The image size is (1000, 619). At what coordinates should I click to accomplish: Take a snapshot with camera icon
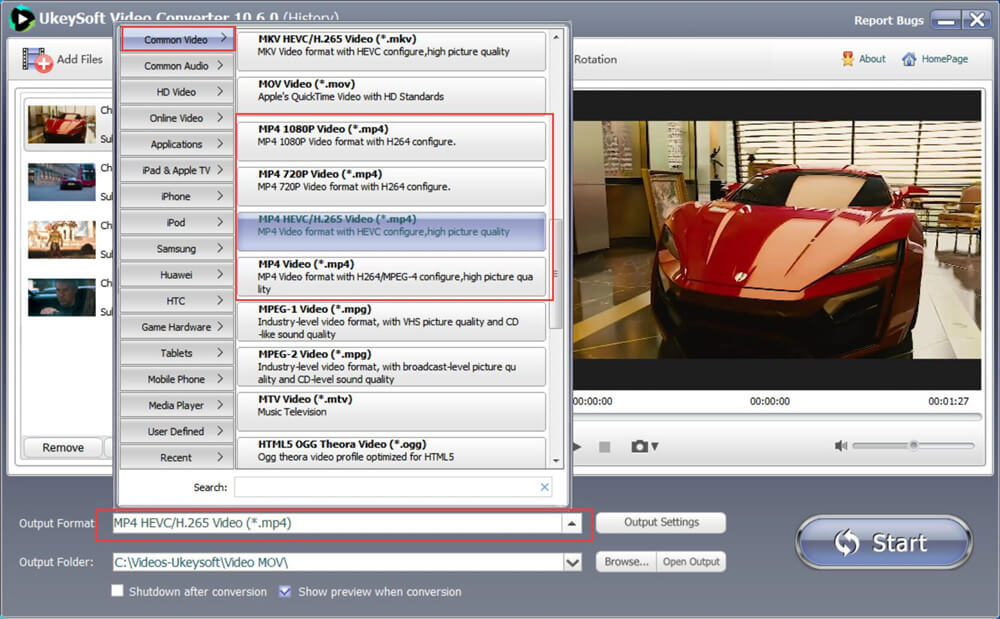pos(639,446)
